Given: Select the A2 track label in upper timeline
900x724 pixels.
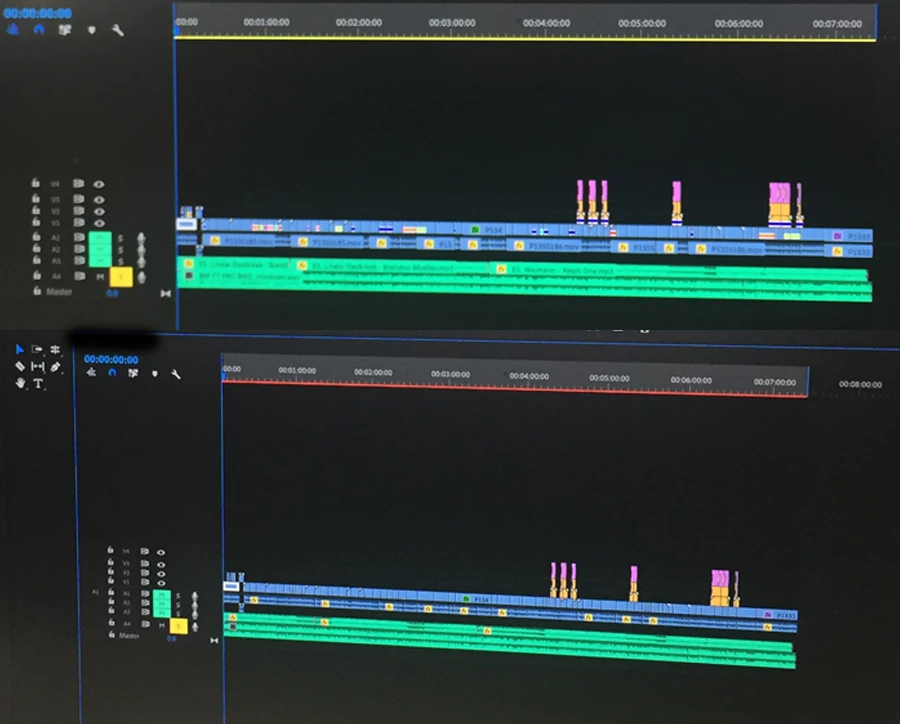Looking at the screenshot, I should [x=56, y=249].
